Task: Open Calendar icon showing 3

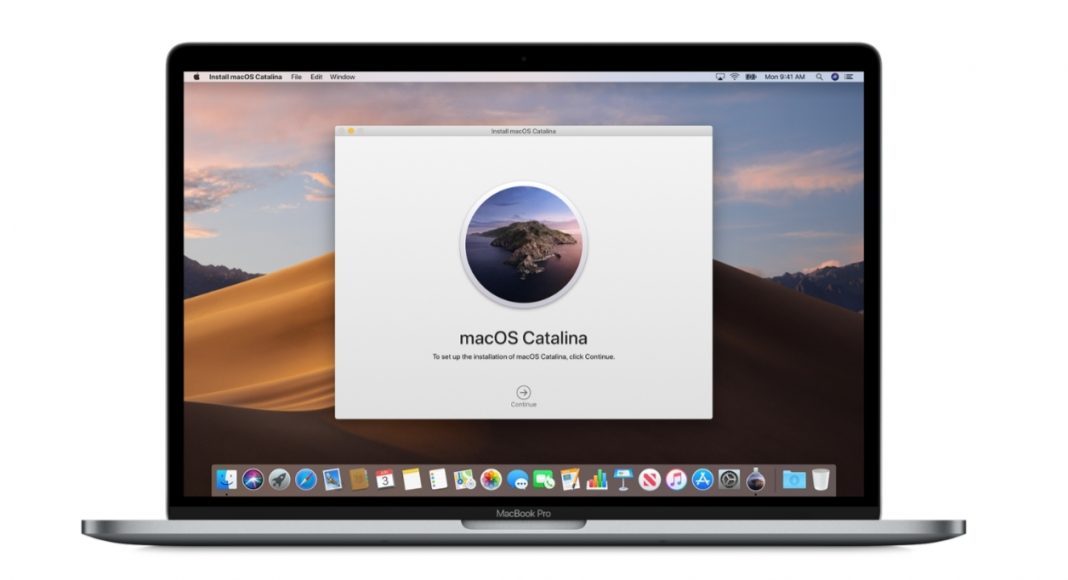Action: pos(385,480)
